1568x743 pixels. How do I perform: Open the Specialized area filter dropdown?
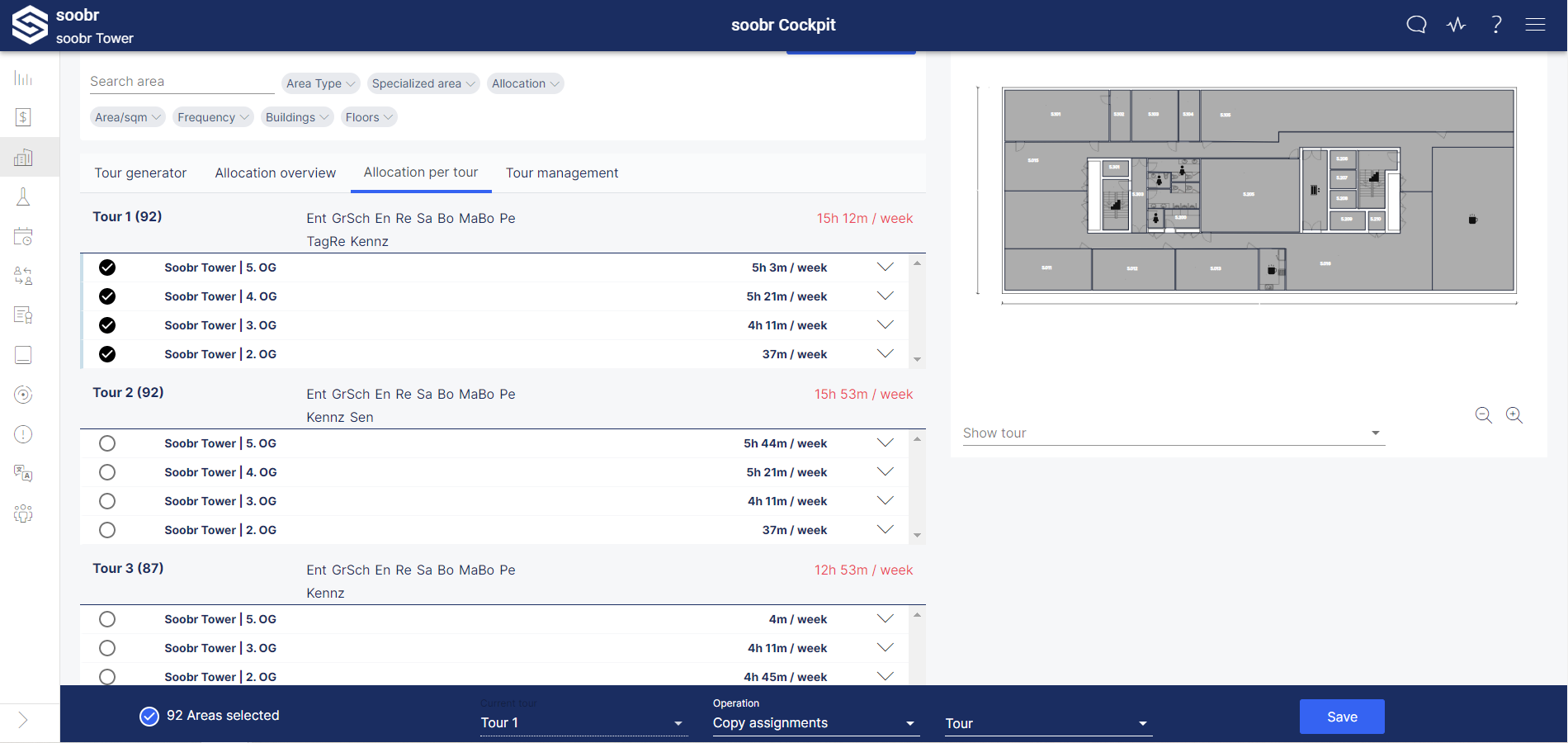coord(423,83)
